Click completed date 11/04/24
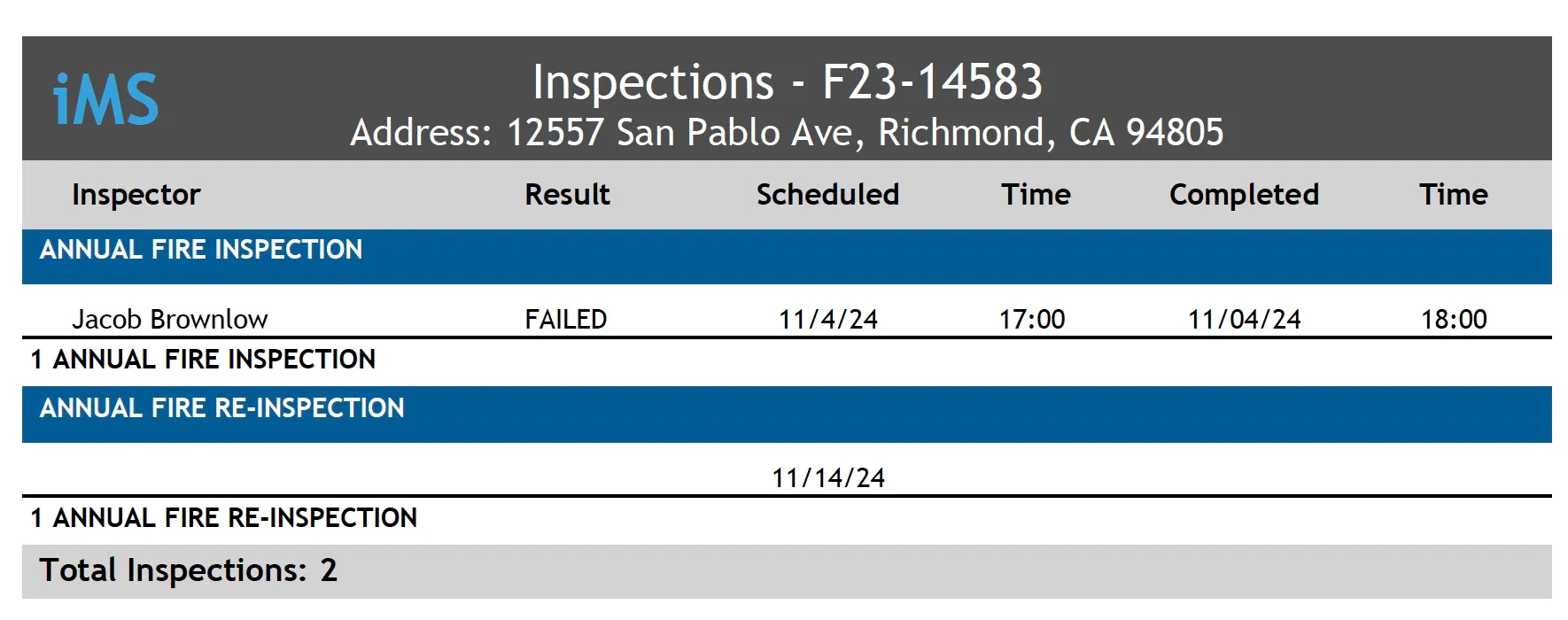Viewport: 1568px width, 620px height. pos(1245,319)
